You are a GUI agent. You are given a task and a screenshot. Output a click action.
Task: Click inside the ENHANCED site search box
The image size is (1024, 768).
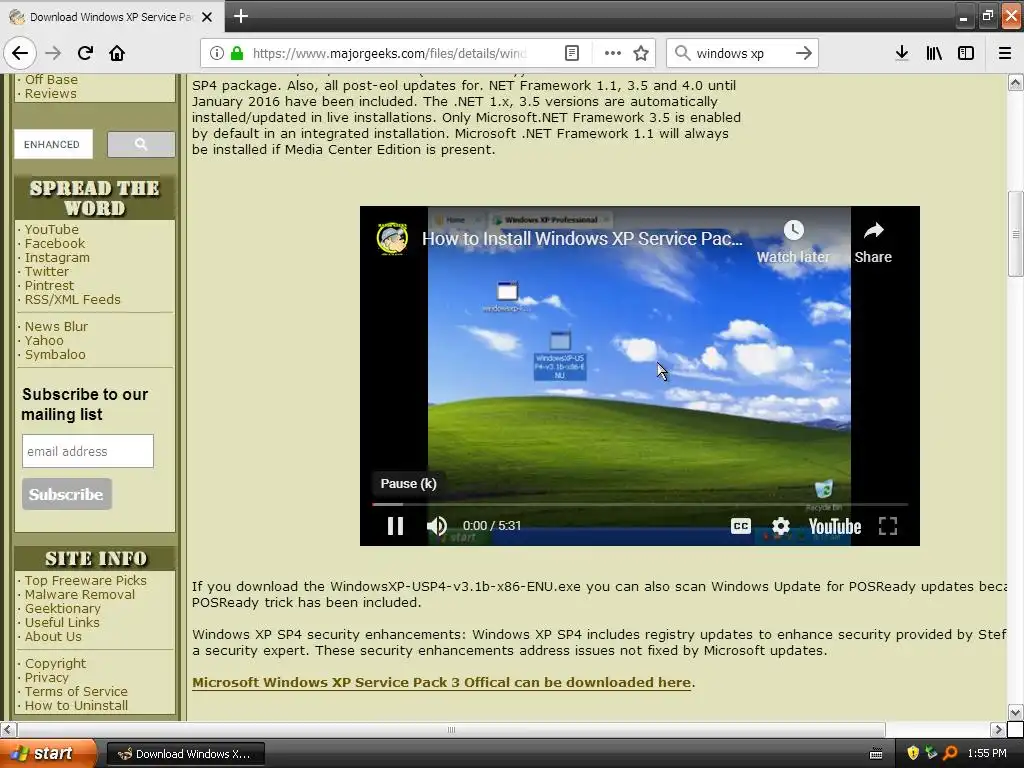(x=54, y=144)
